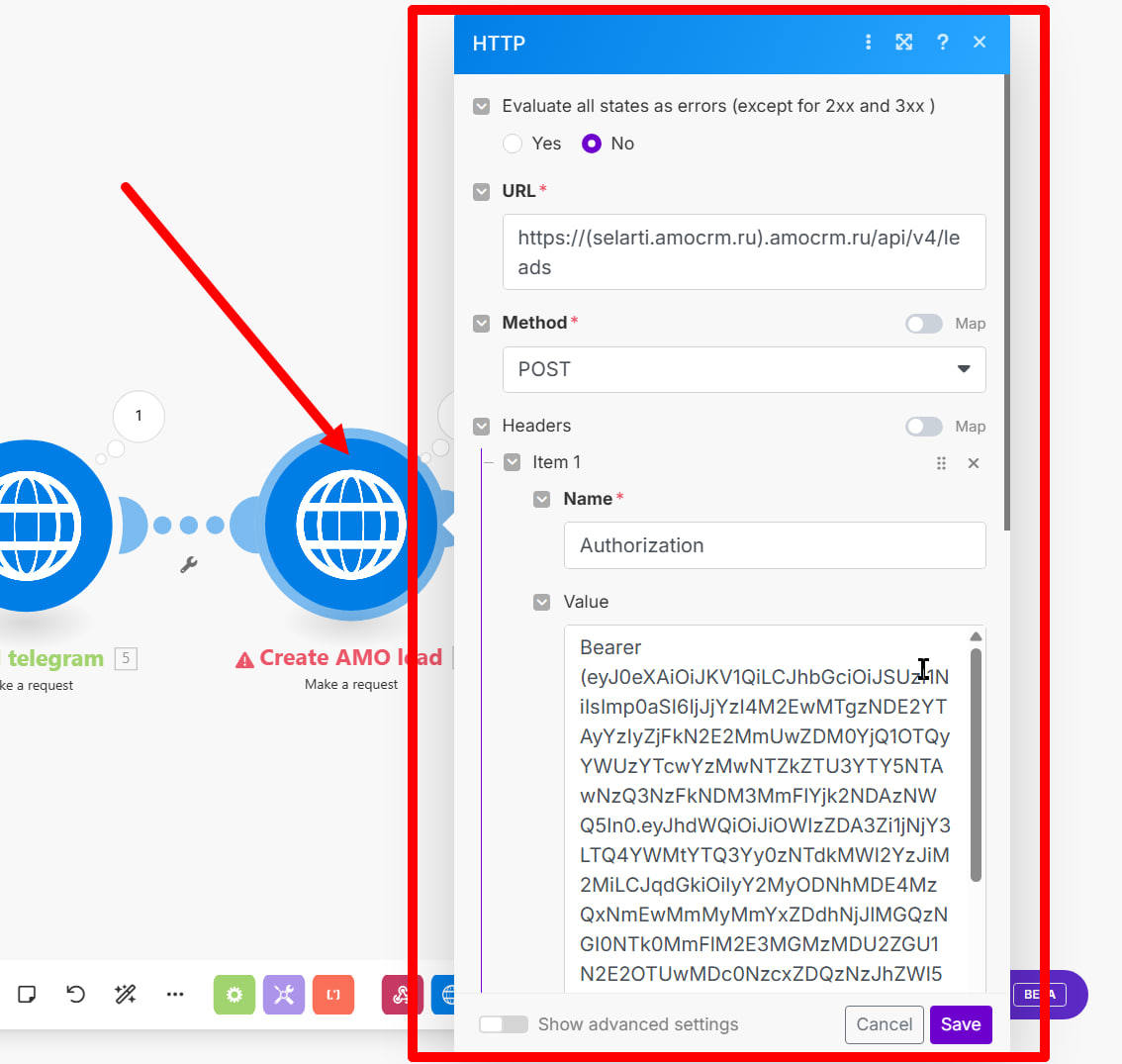Collapse the URL field chevron
This screenshot has height=1064, width=1122.
tap(482, 191)
